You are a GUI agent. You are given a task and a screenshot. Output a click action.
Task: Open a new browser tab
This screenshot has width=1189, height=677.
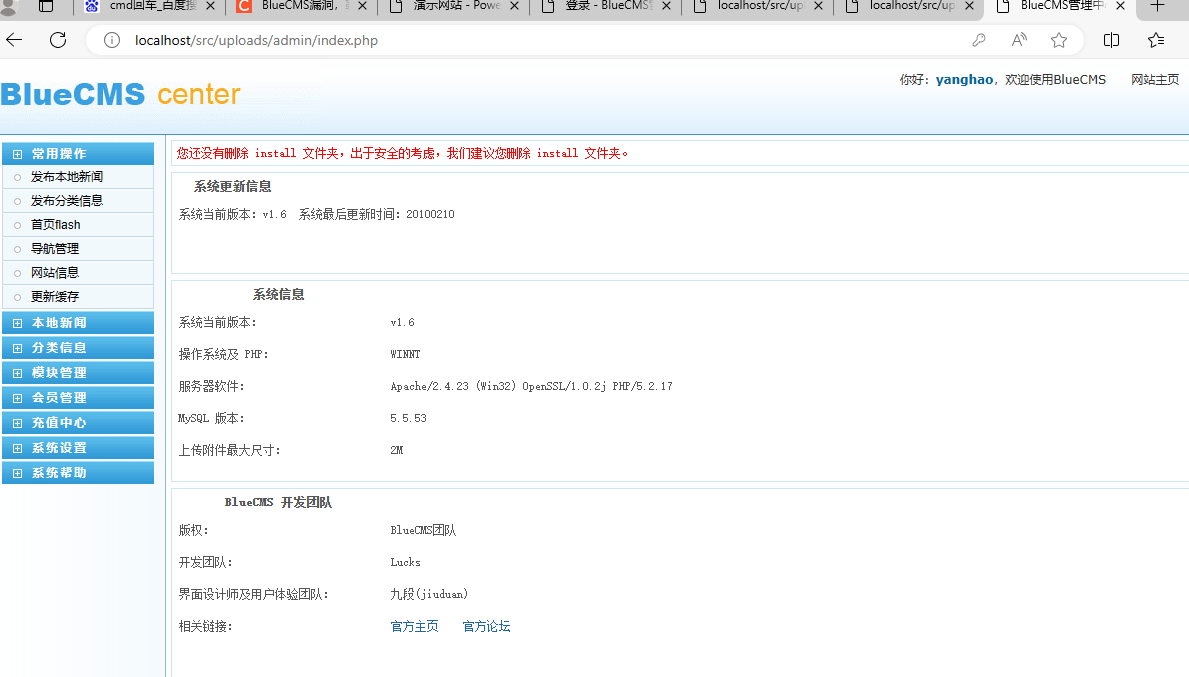[1157, 6]
